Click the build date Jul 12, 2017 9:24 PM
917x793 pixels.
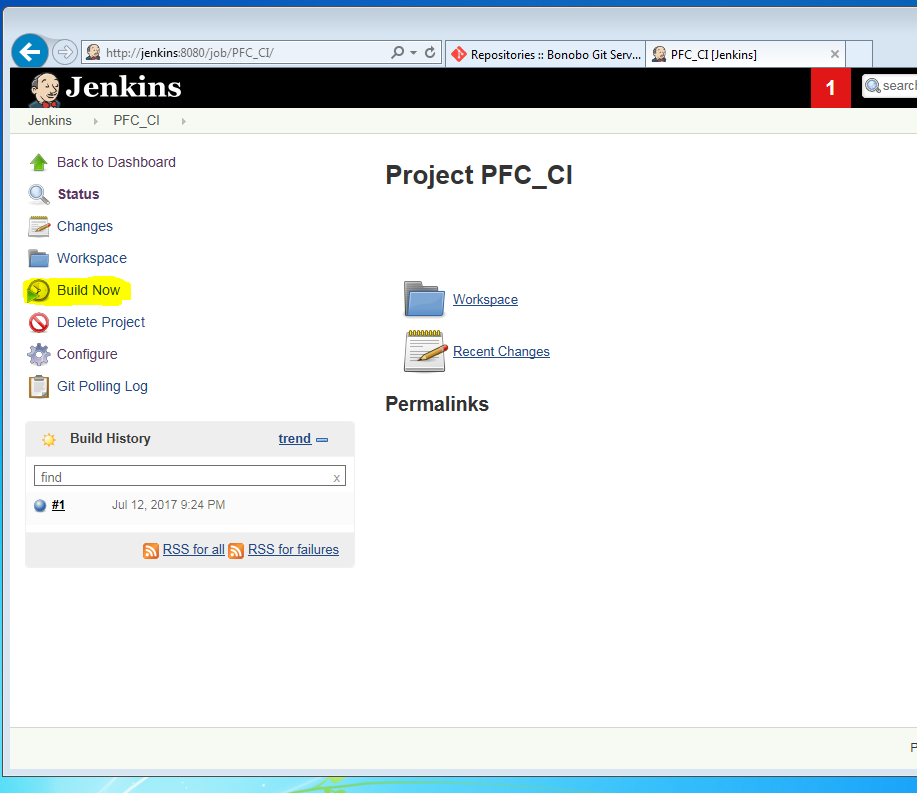168,505
